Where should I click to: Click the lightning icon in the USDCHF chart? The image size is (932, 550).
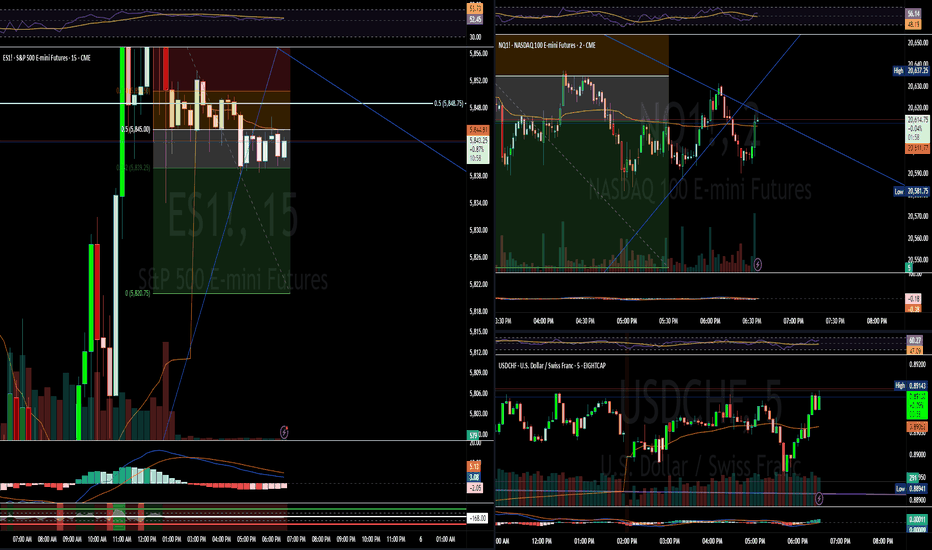[x=819, y=498]
